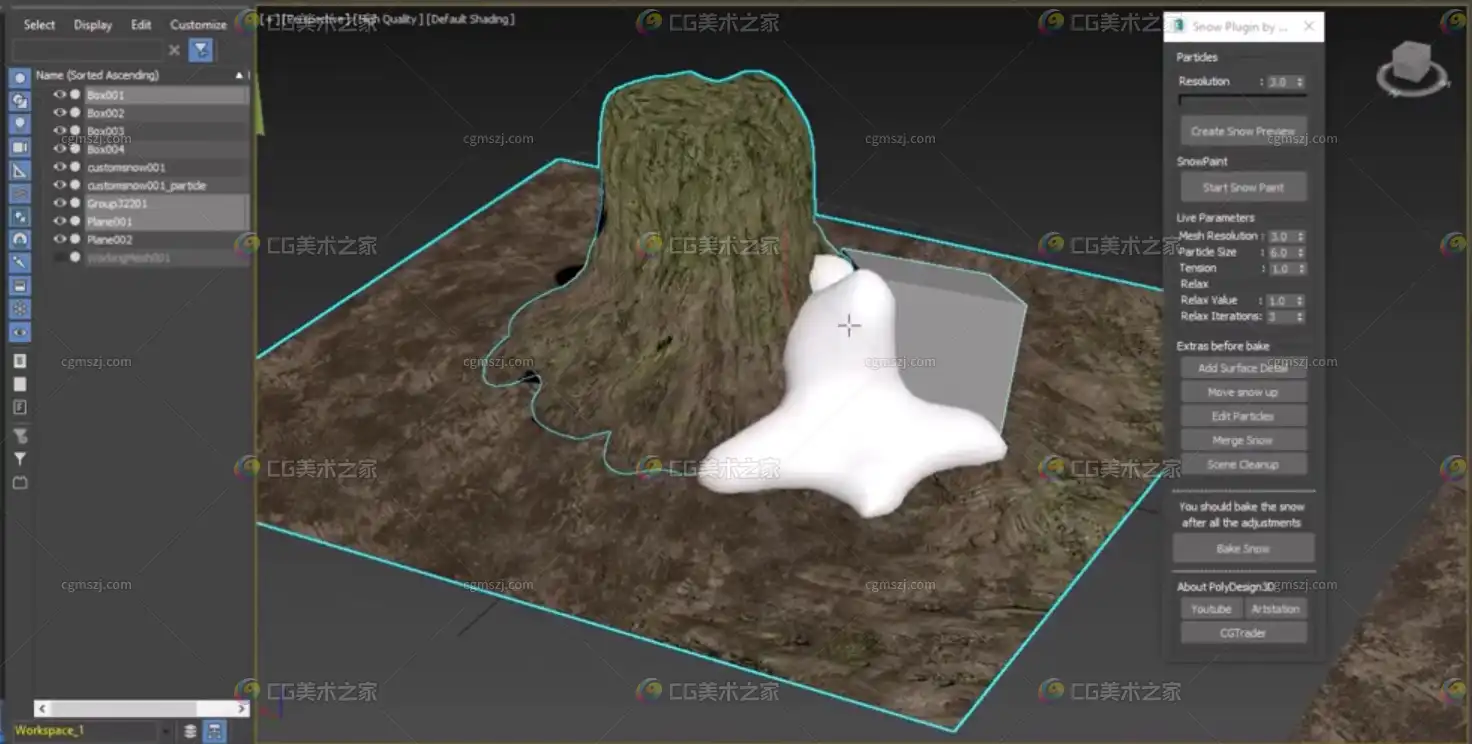Click the Particles Resolution spinner arrows
Screen dimensions: 1472x744
click(x=1300, y=82)
